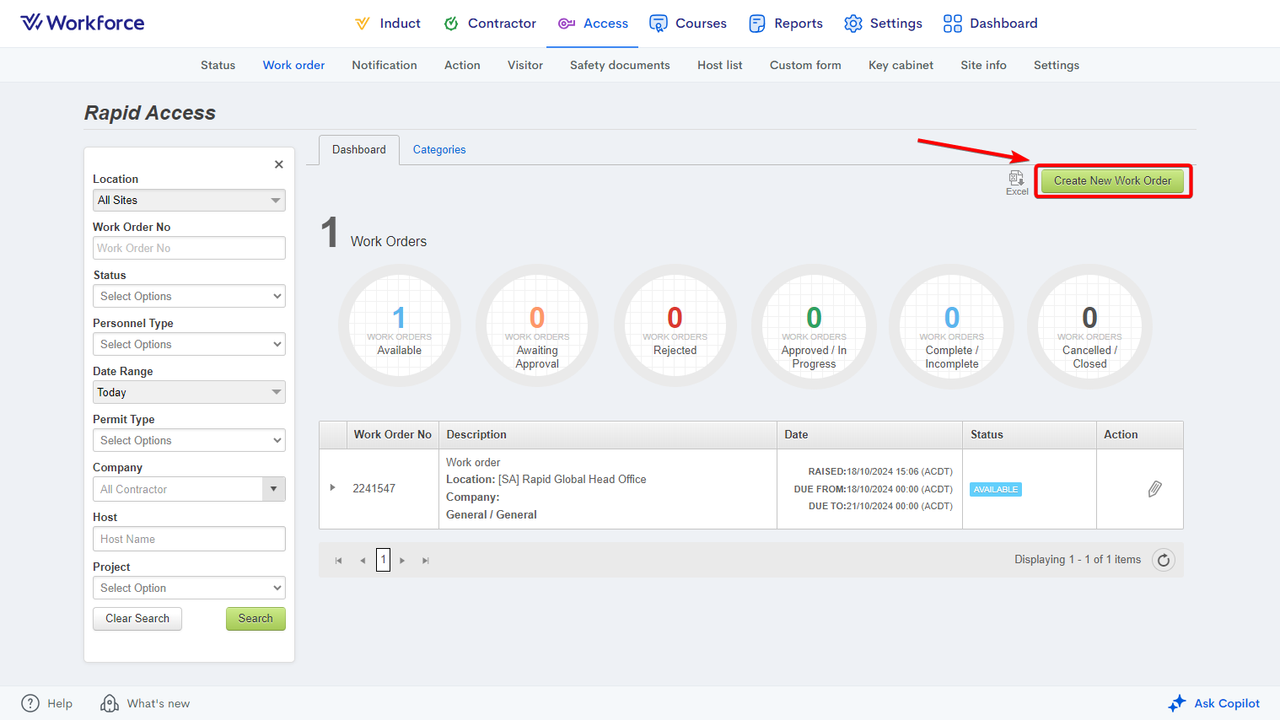Image resolution: width=1280 pixels, height=720 pixels.
Task: Click work order number 2241547
Action: tap(374, 489)
